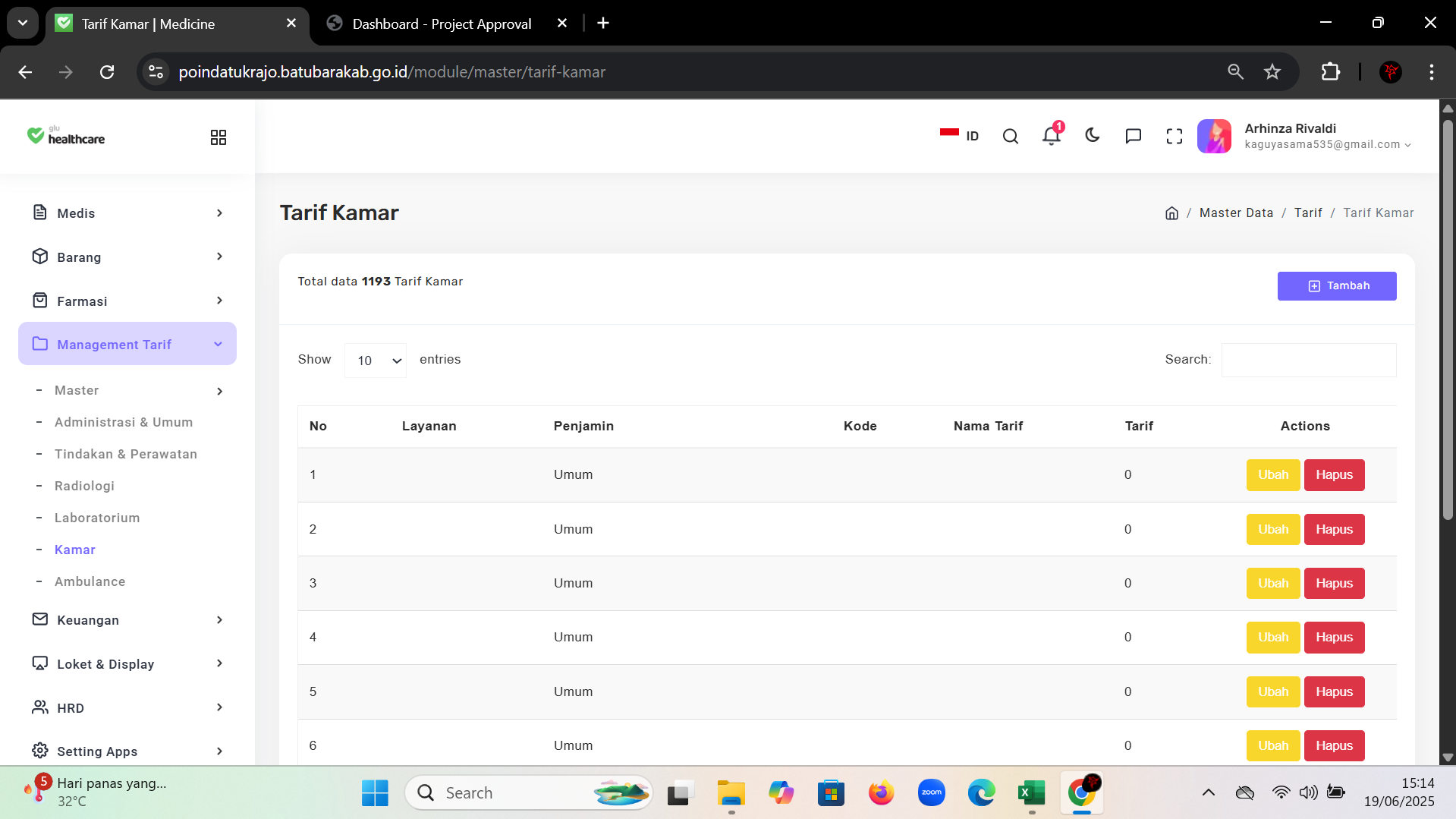Go to Master Data breadcrumb

click(x=1236, y=213)
